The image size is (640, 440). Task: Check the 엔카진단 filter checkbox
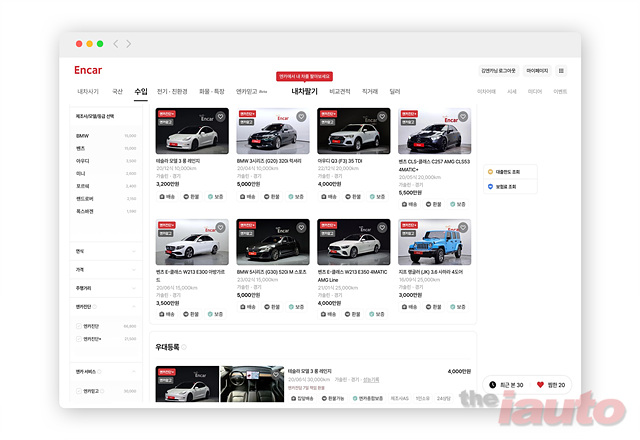click(x=79, y=326)
